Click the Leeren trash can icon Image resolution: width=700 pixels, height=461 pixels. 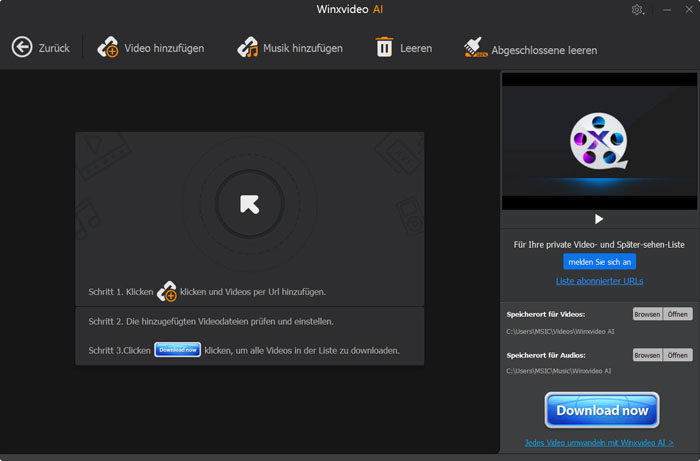point(384,47)
